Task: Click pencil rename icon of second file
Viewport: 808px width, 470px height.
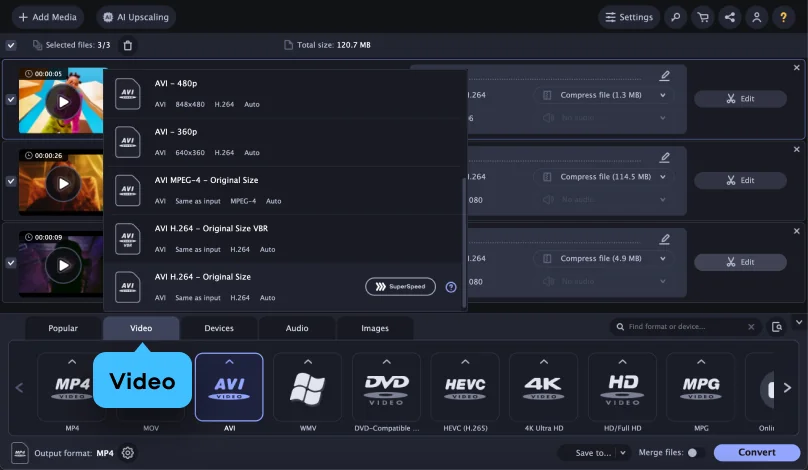Action: (665, 157)
